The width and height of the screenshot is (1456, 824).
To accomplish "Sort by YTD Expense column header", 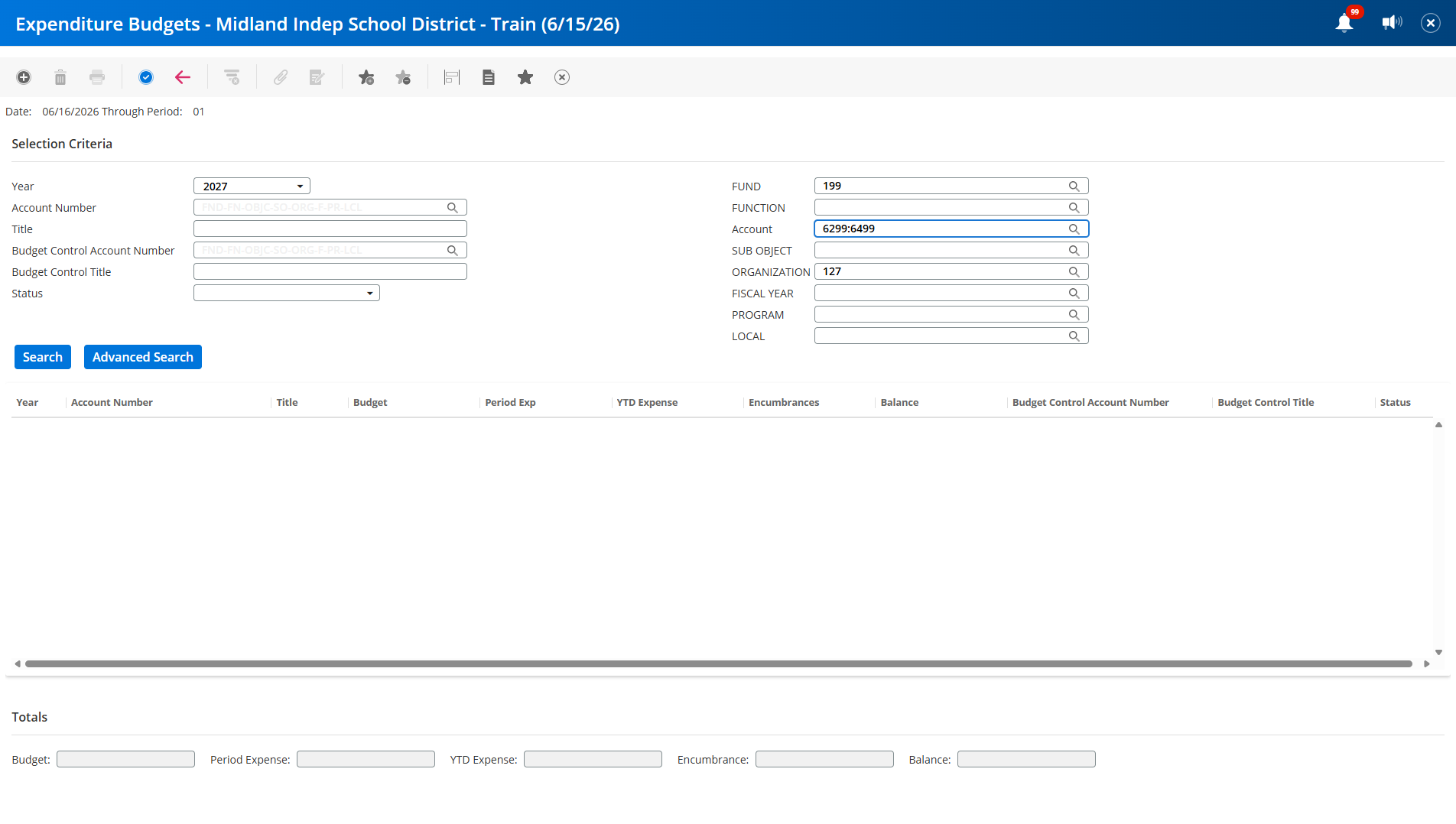I will [x=647, y=402].
